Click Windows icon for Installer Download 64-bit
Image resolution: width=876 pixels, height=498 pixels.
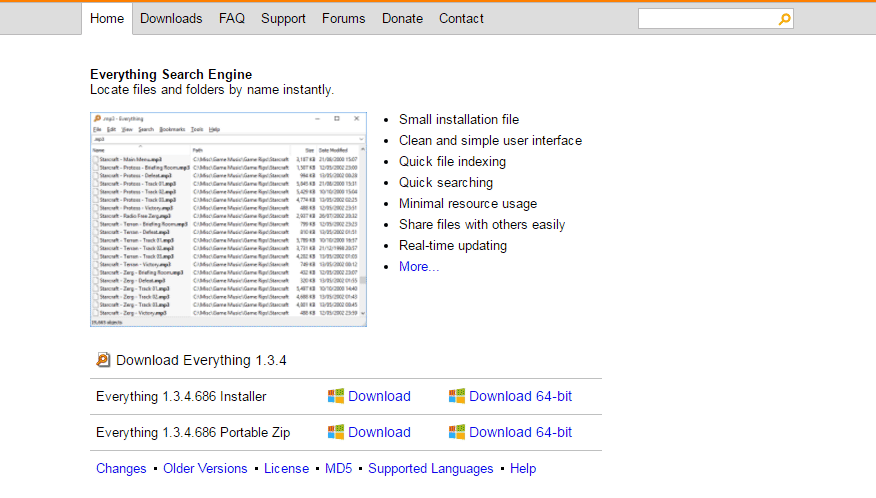(457, 396)
